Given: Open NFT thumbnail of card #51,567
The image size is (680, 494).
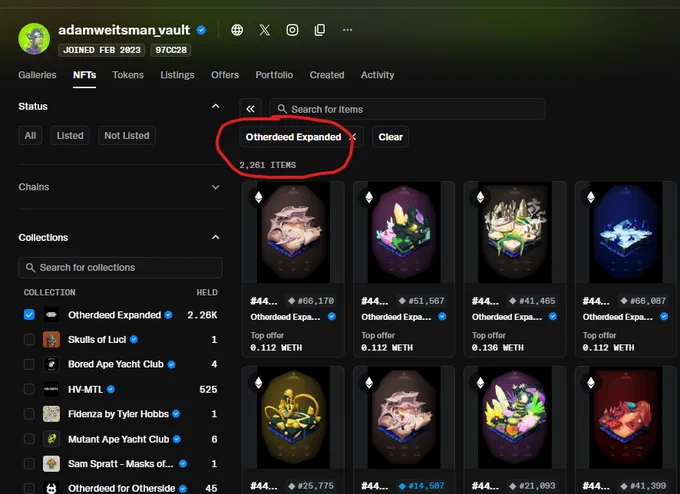Looking at the screenshot, I should [404, 232].
